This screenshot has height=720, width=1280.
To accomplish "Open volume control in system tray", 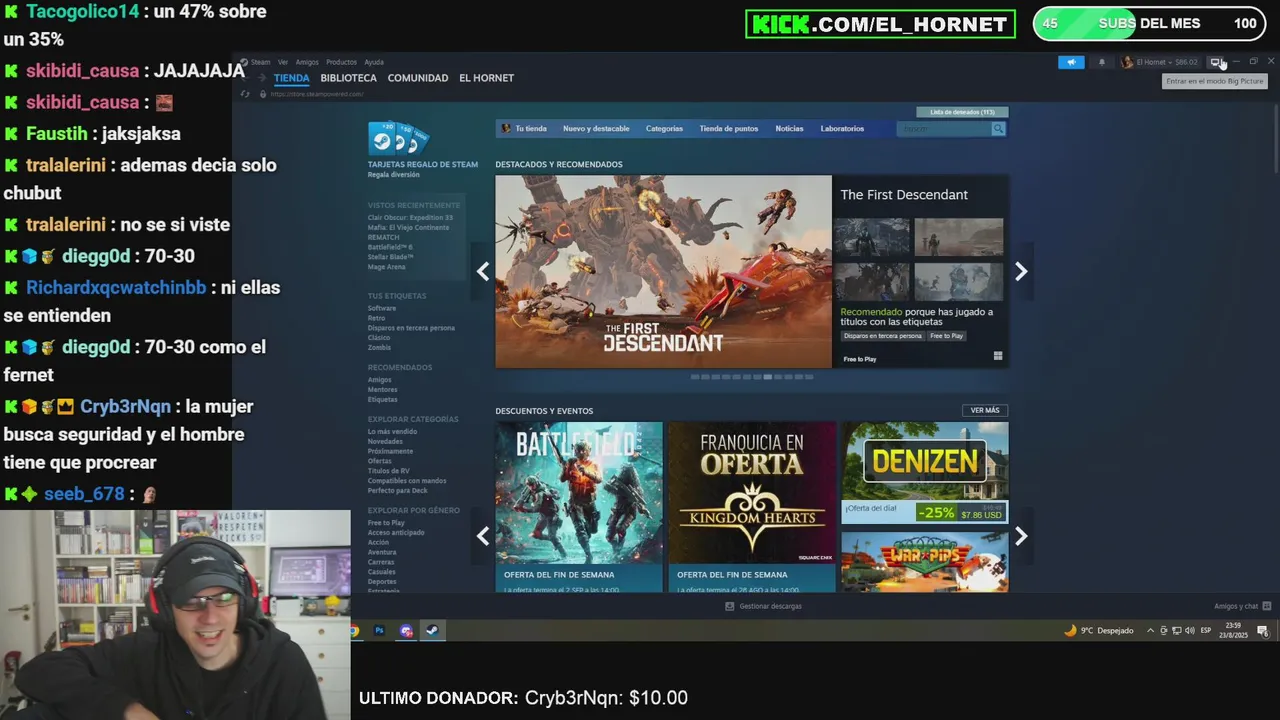I will (1189, 631).
